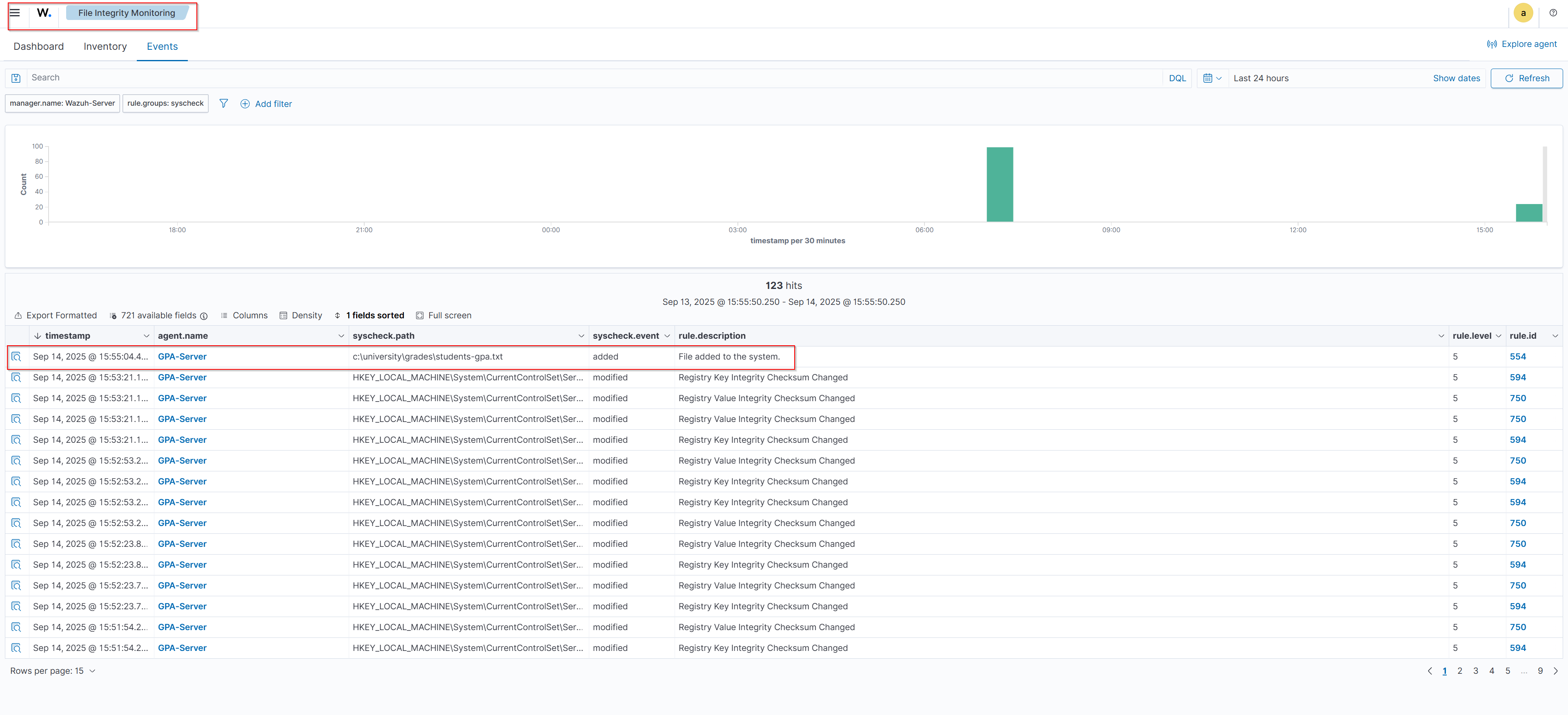The height and width of the screenshot is (715, 1568).
Task: Open timestamp column header dropdown chevron
Action: (x=146, y=336)
